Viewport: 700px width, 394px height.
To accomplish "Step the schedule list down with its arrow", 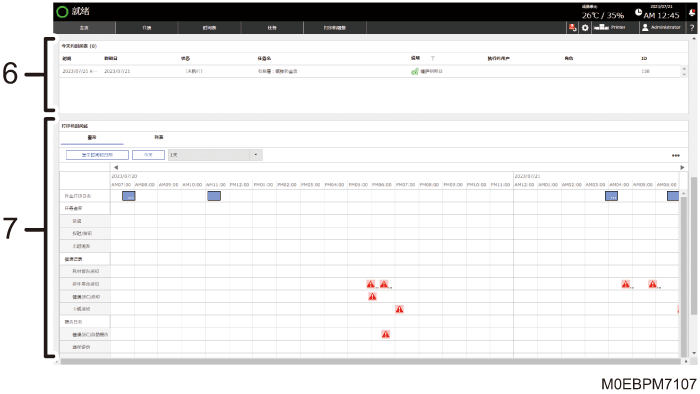I will [684, 74].
